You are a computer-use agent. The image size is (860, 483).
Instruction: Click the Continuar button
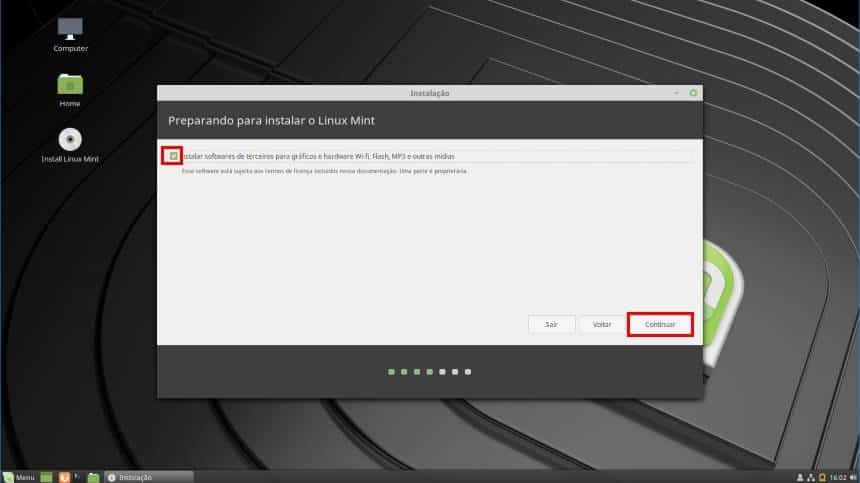[x=660, y=325]
